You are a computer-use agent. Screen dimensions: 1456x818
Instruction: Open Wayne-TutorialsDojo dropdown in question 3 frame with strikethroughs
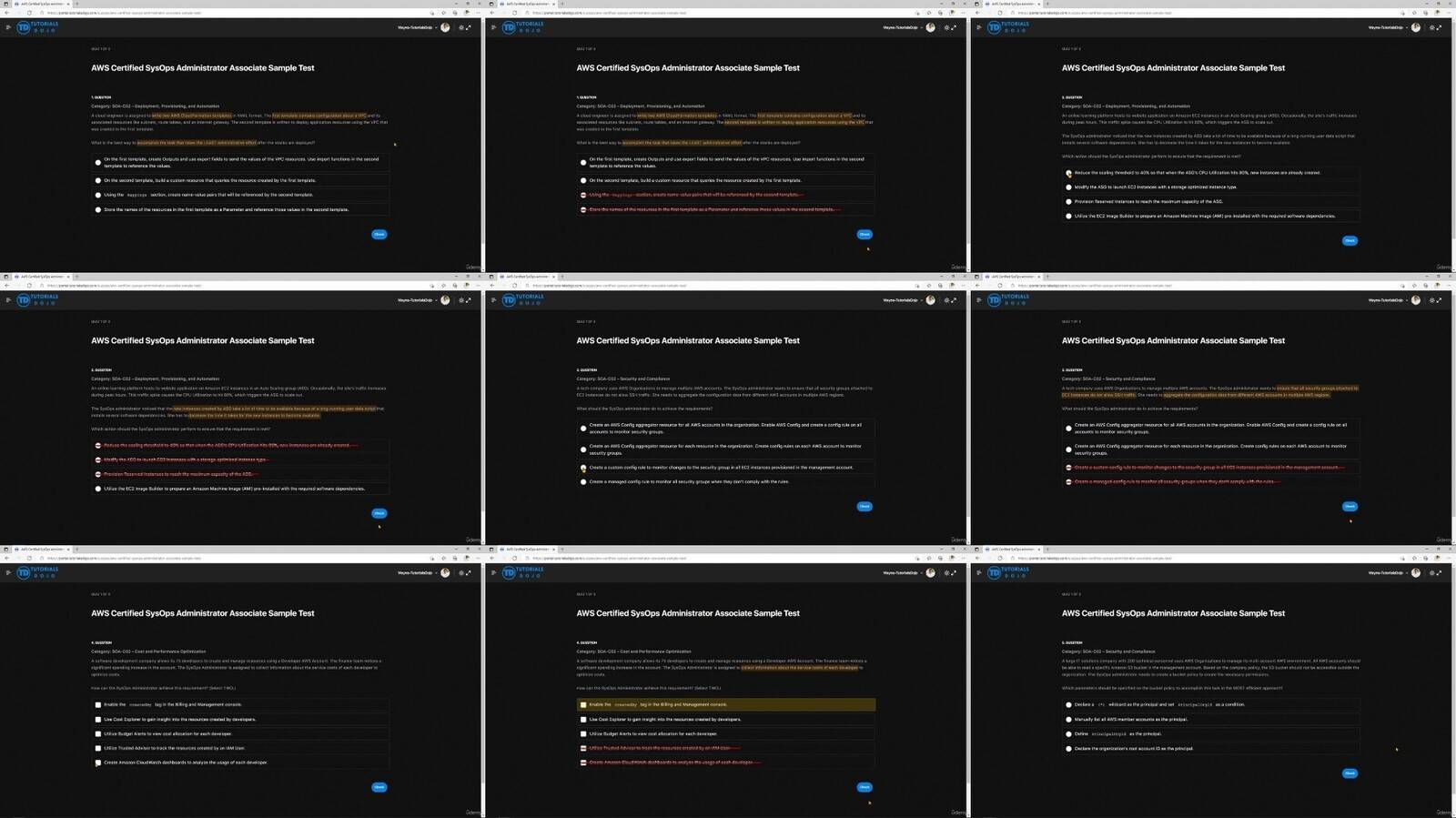point(1387,300)
